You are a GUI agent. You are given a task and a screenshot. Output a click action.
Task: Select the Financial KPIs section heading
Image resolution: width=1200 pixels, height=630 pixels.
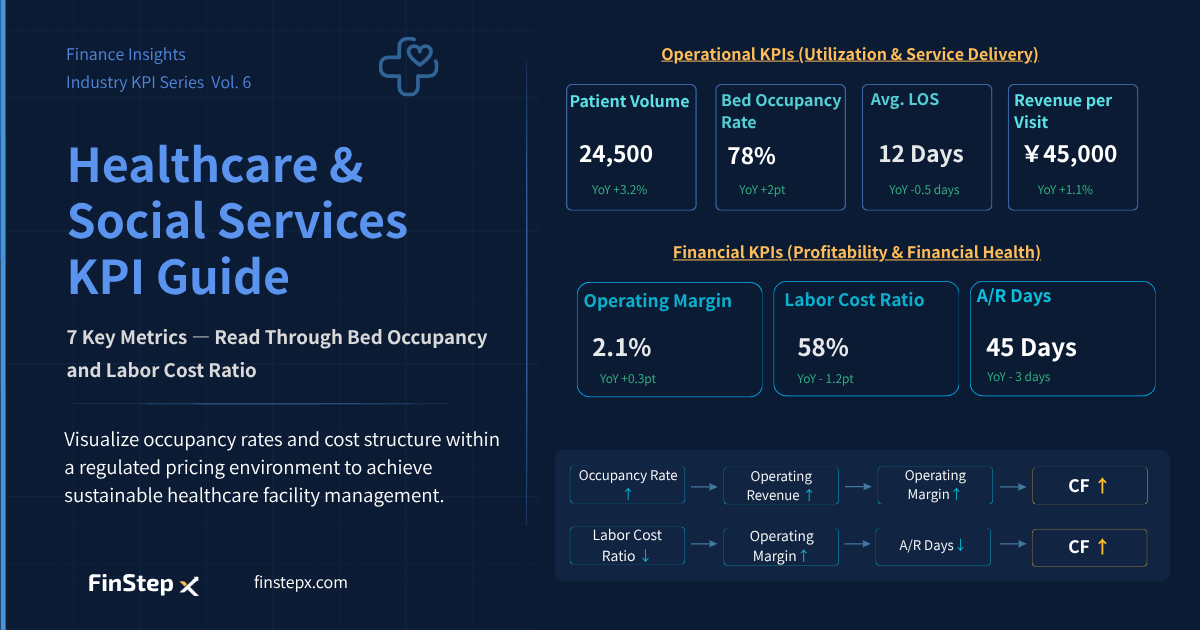click(x=856, y=252)
